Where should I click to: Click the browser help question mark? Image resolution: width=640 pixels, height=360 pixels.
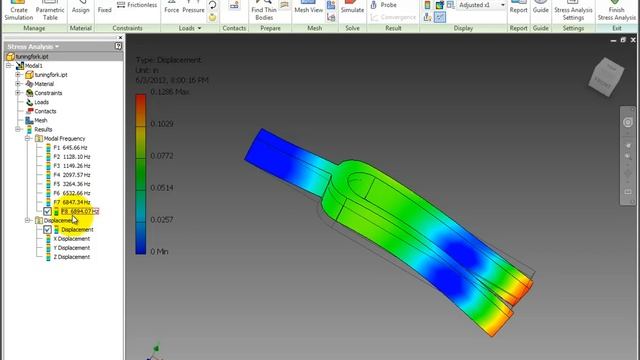point(118,46)
